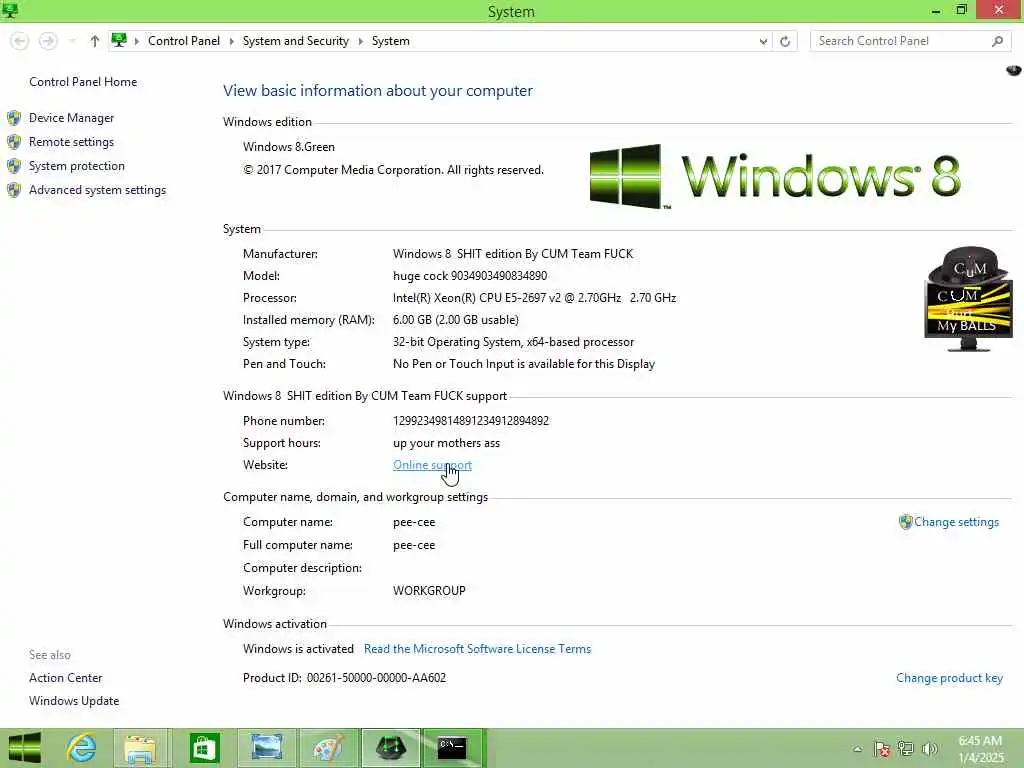Switch to the System taskbar button
Viewport: 1024px width, 768px height.
391,748
